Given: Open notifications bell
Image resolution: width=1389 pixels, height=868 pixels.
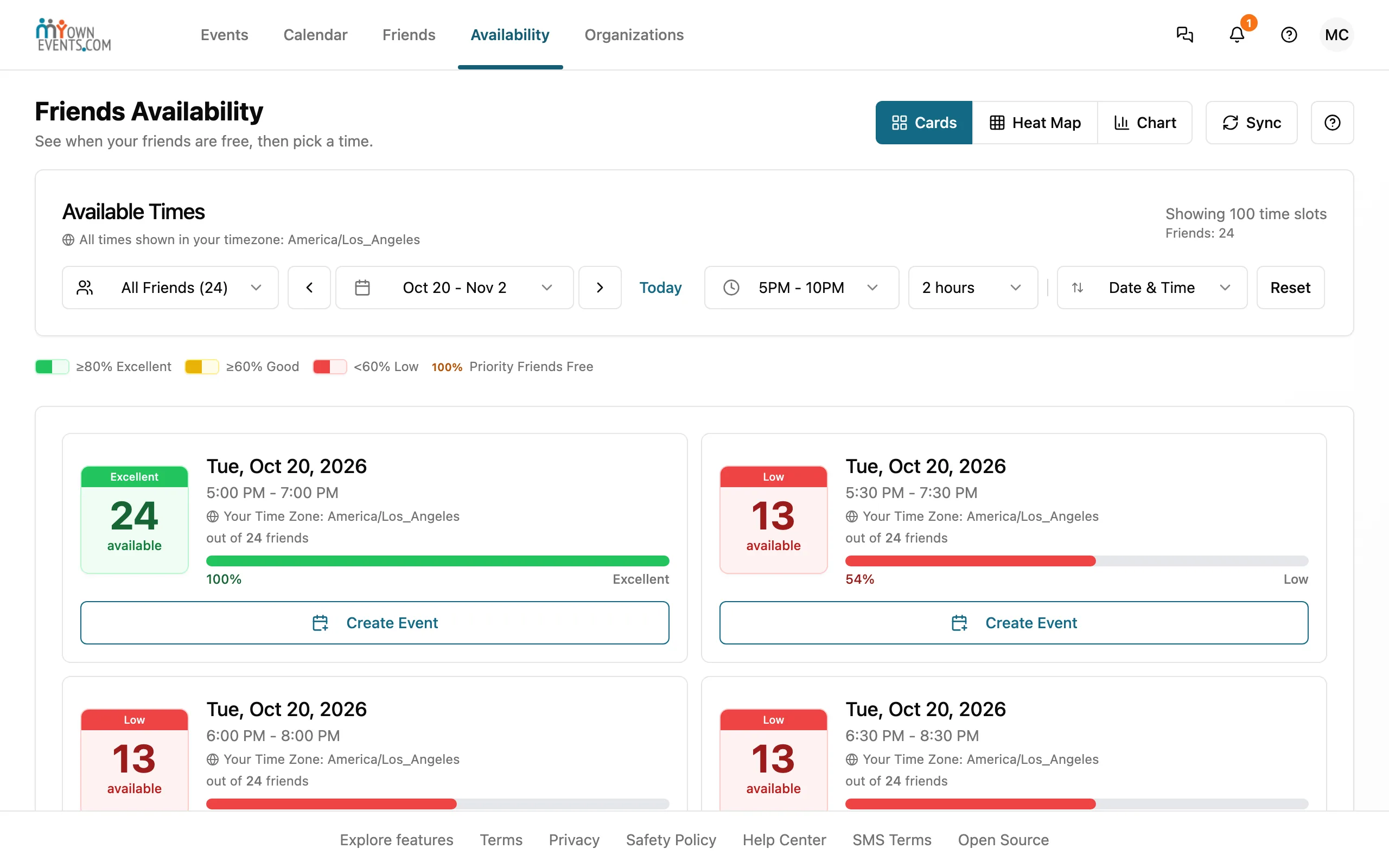Looking at the screenshot, I should click(x=1237, y=35).
